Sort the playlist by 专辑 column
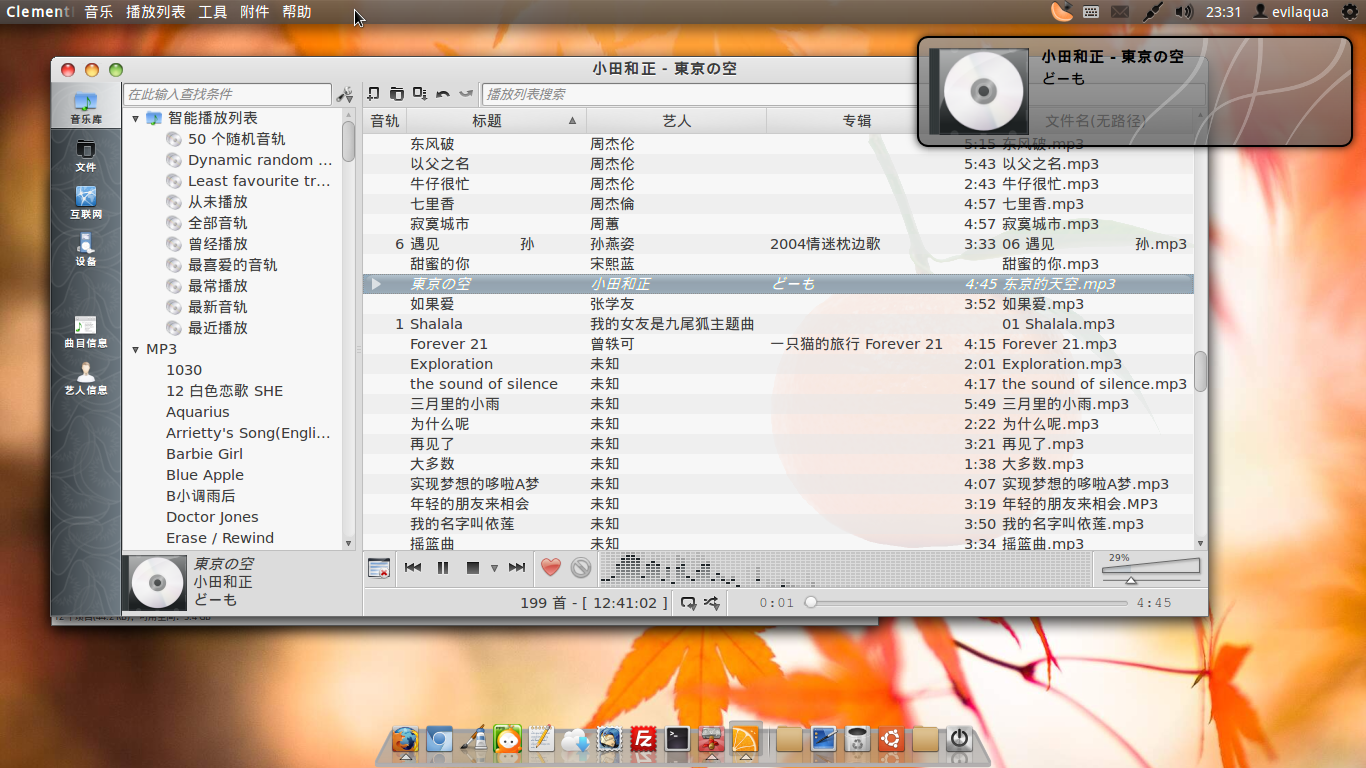This screenshot has height=768, width=1366. click(857, 121)
